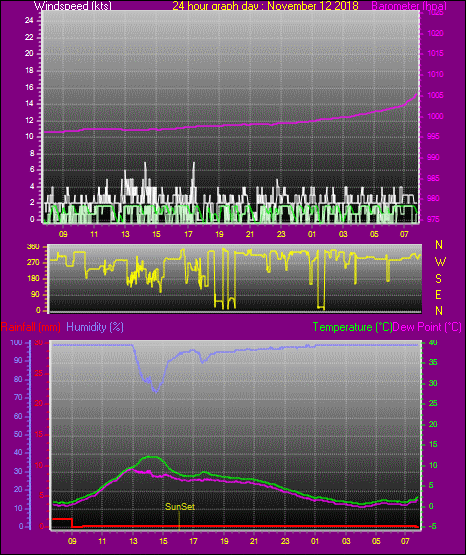Click the 24 windspeed scale value

29,21
